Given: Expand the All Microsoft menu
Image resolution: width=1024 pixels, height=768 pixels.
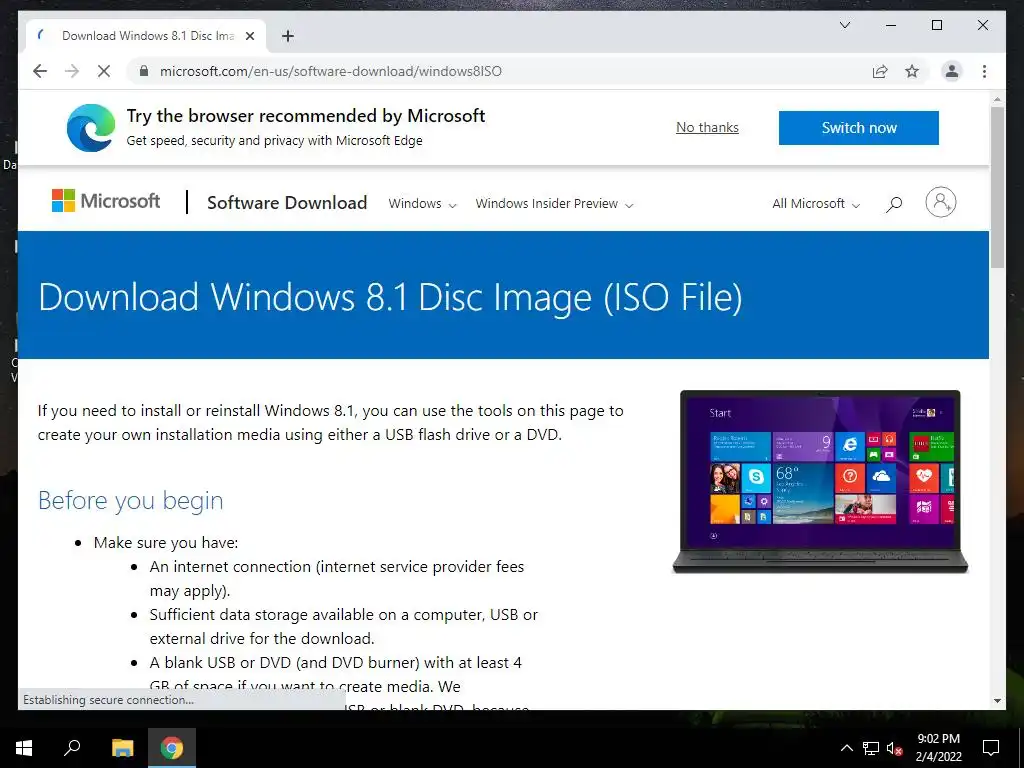Looking at the screenshot, I should coord(816,204).
